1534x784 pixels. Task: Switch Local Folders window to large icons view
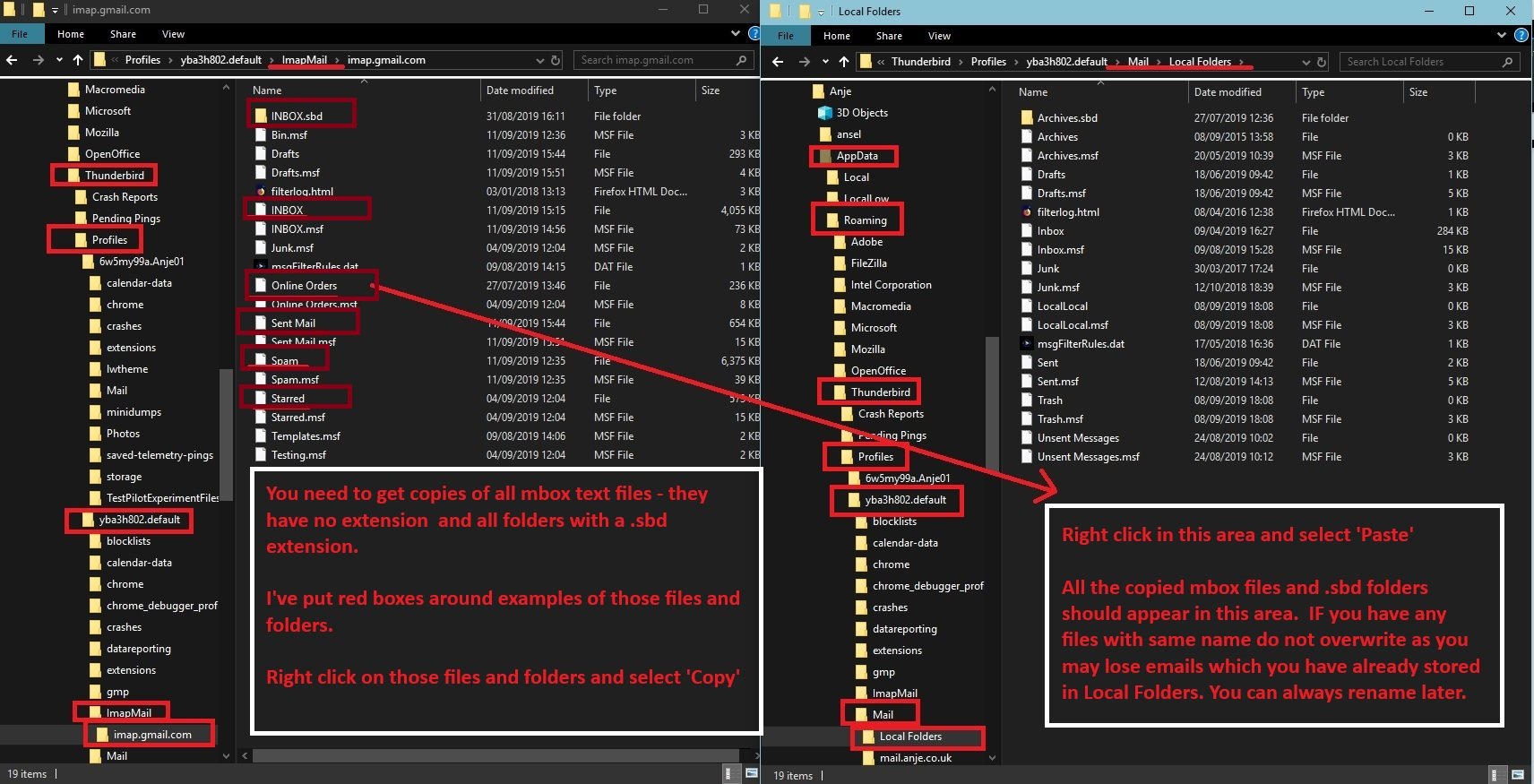point(1518,775)
